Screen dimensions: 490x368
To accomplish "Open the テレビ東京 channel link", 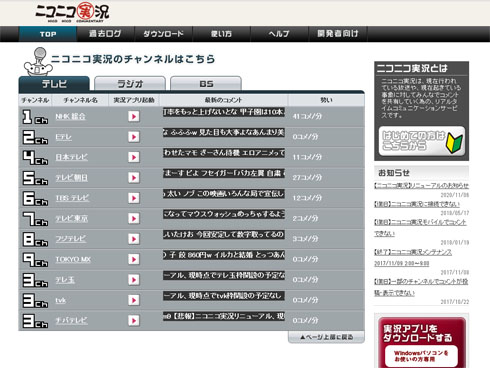I will point(72,218).
